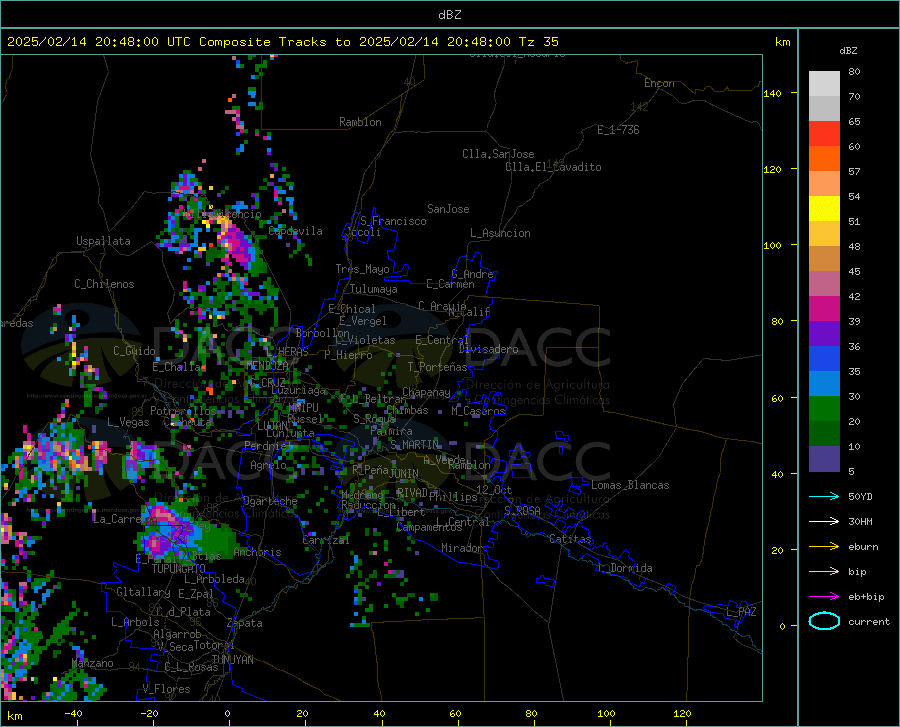Pick the red 60-65 dBZ swatch
The height and width of the screenshot is (727, 900).
824,134
